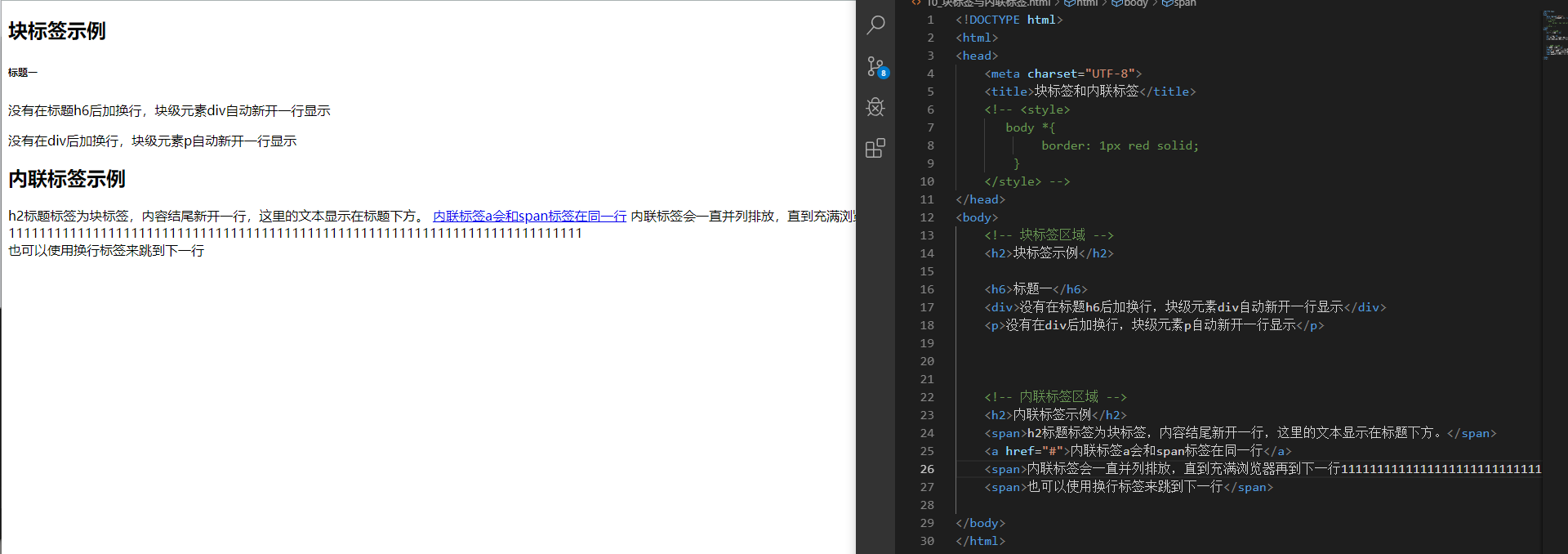The width and height of the screenshot is (1568, 554).
Task: Click the 块标签示例 heading in the preview
Action: click(57, 31)
